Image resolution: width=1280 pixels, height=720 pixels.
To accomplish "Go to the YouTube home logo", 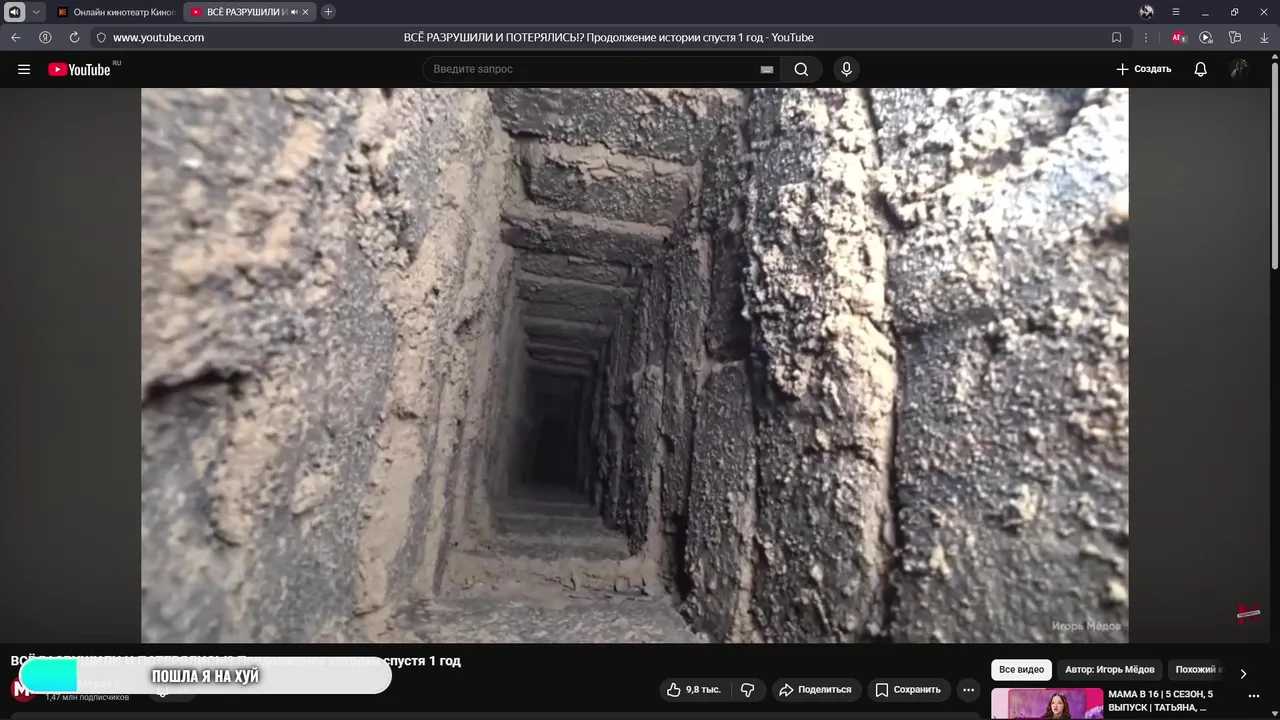I will point(79,69).
